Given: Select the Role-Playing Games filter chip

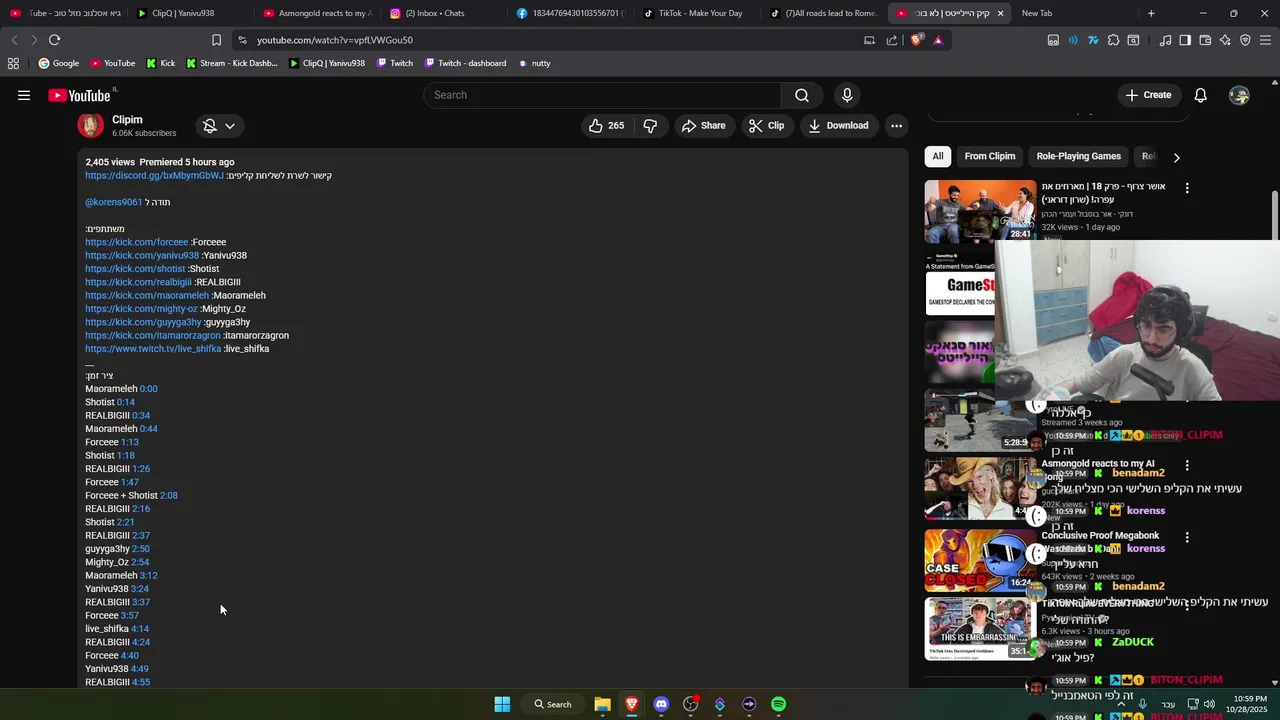Looking at the screenshot, I should (x=1078, y=156).
